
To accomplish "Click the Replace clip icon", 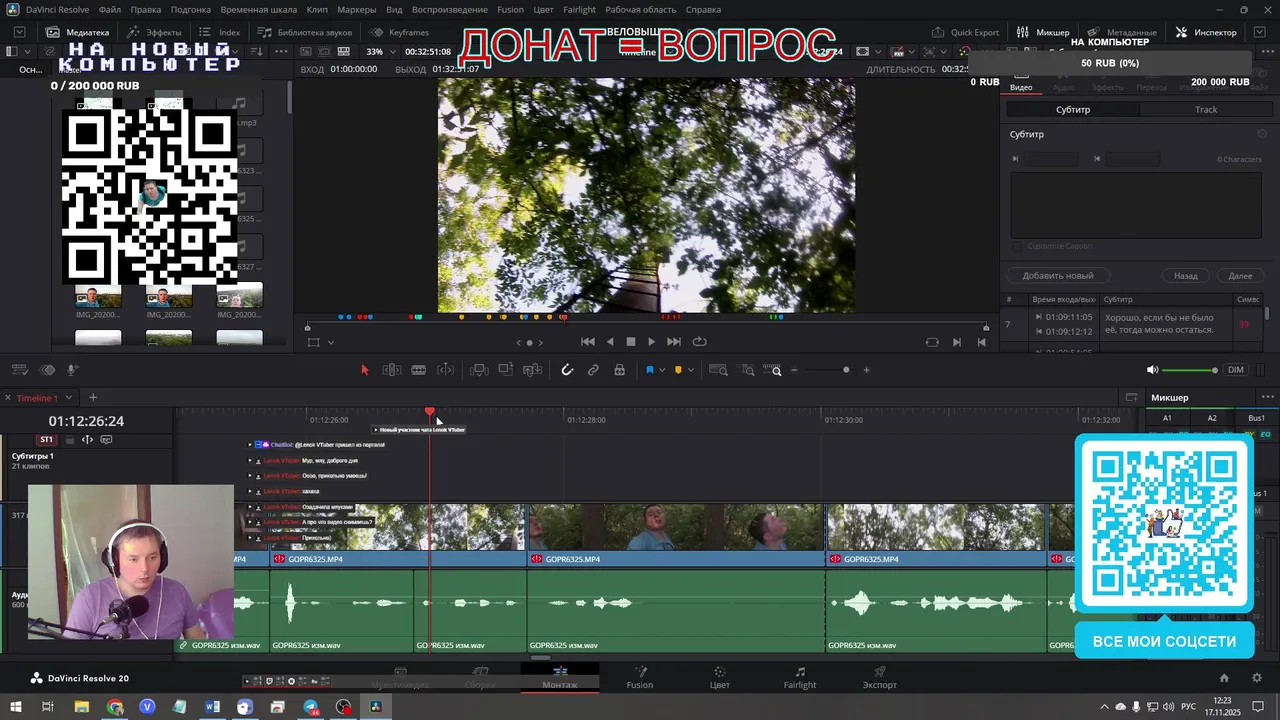I will pyautogui.click(x=533, y=370).
